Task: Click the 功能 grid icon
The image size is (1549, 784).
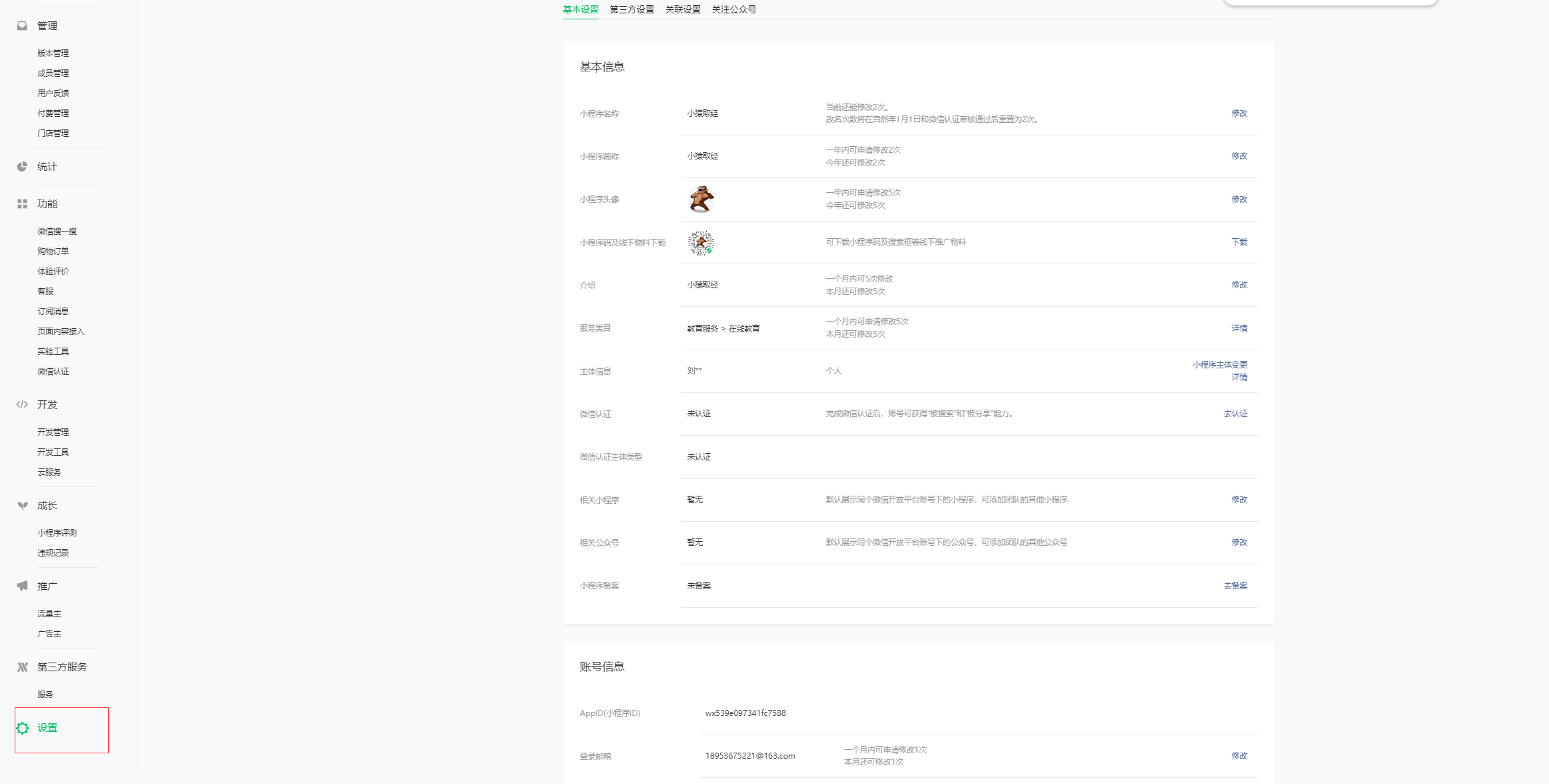Action: [22, 204]
